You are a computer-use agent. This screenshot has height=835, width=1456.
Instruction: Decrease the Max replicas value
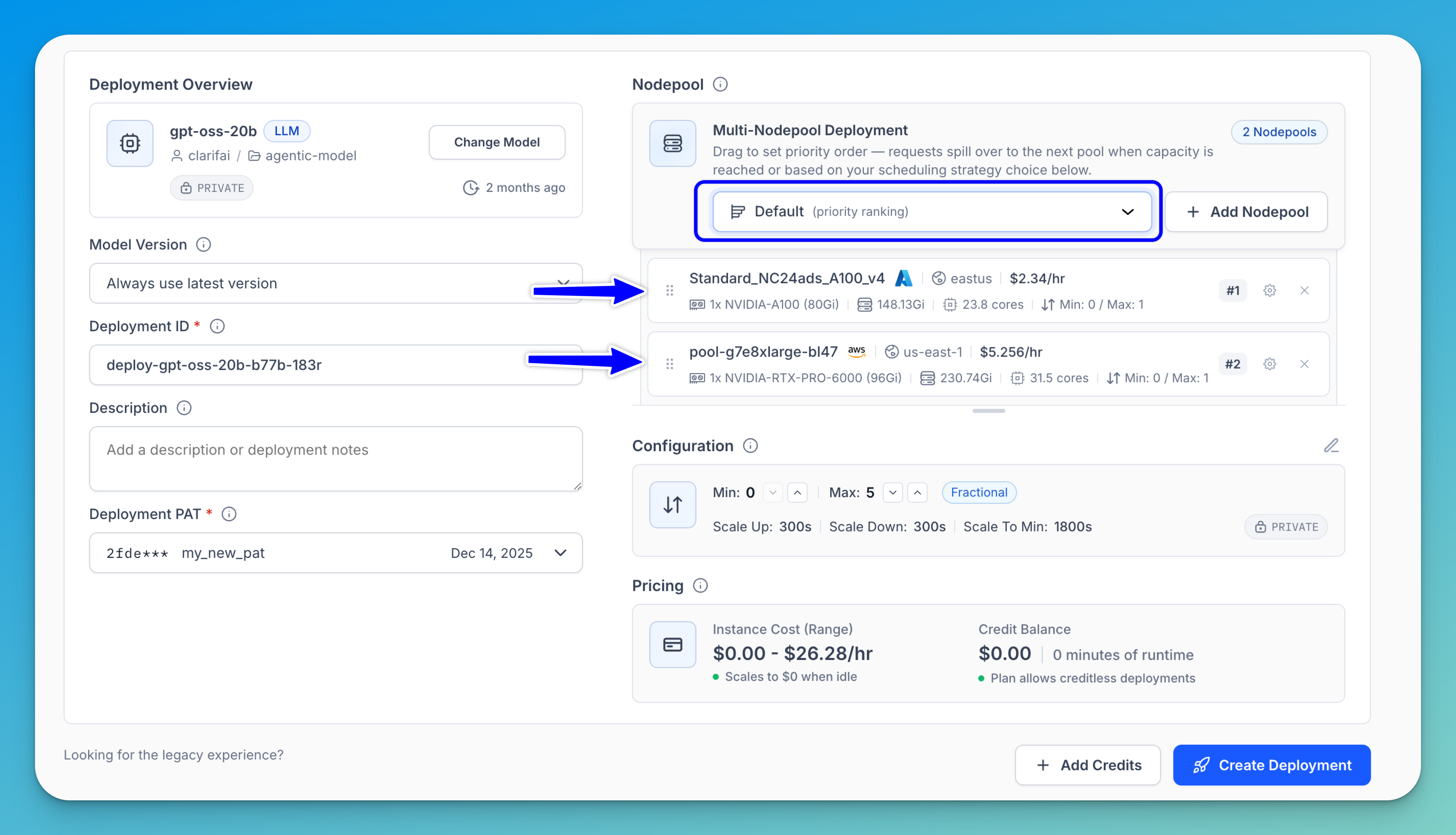[x=892, y=493]
